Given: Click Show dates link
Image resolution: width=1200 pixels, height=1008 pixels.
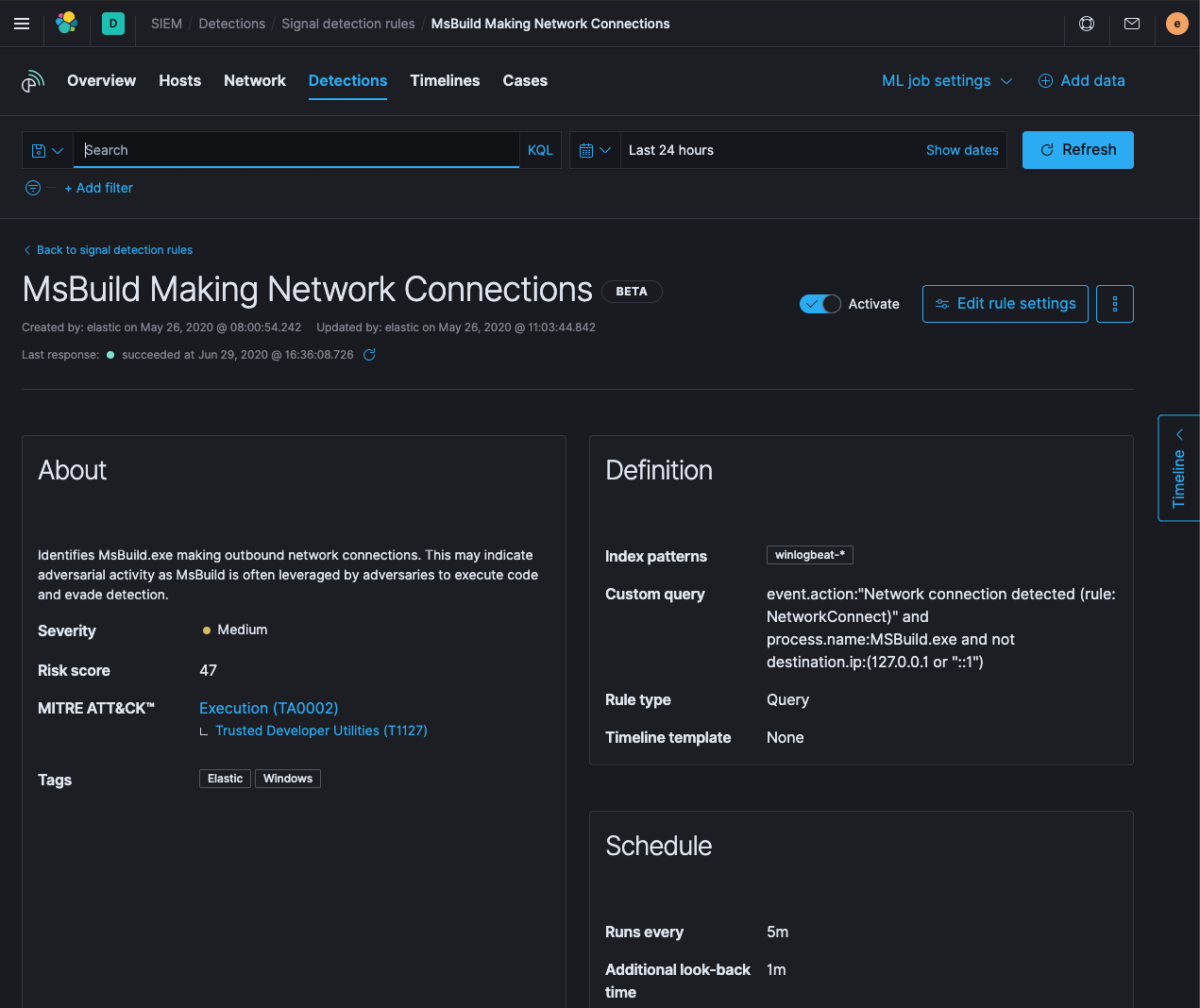Looking at the screenshot, I should pos(962,150).
